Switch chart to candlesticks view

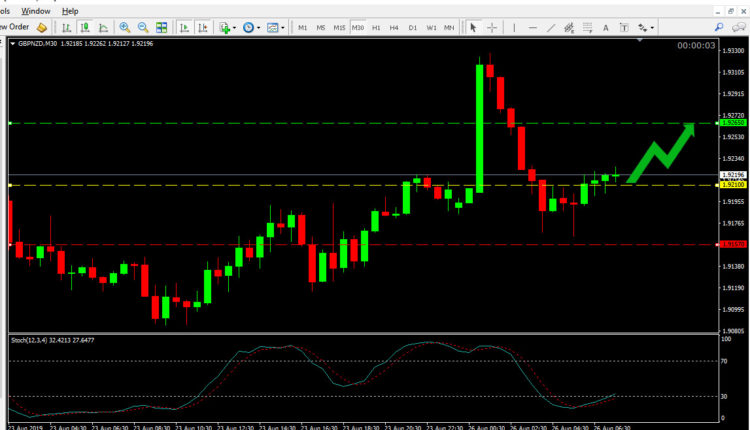[x=85, y=28]
